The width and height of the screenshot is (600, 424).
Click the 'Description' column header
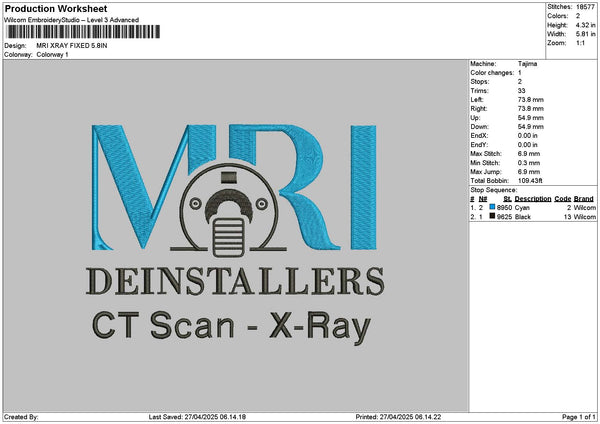tap(533, 199)
